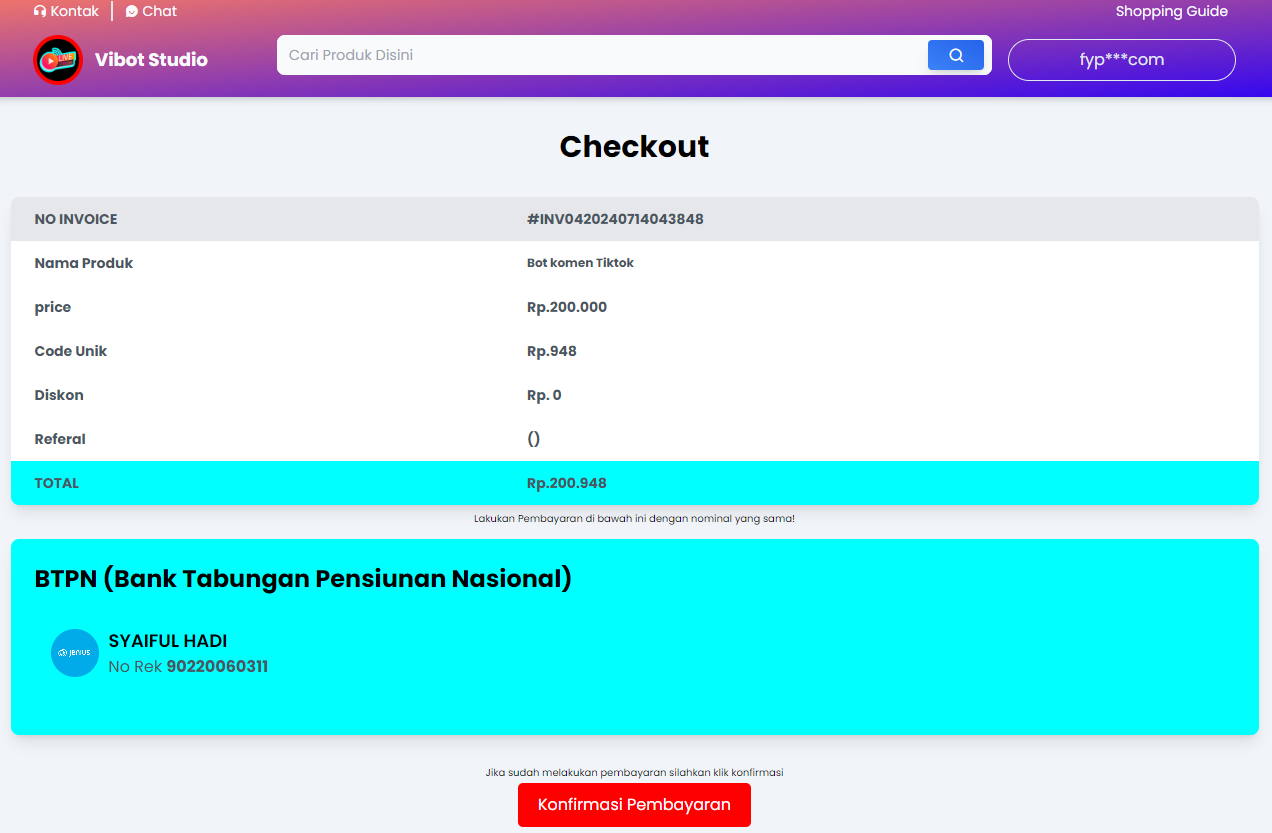Click the Jenius bank logo
Viewport: 1272px width, 833px height.
coord(75,653)
